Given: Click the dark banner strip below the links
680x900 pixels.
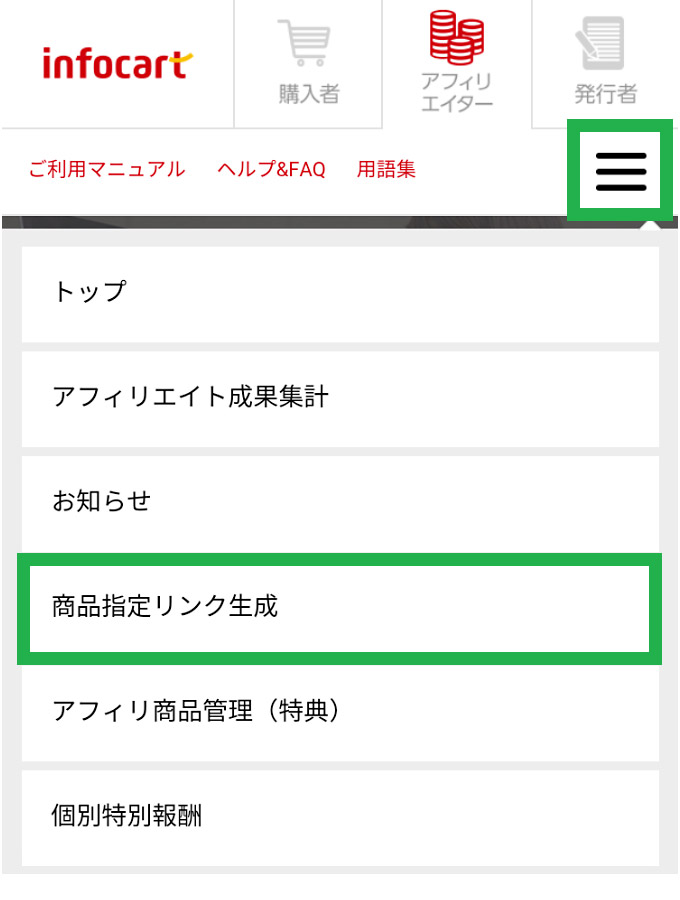Looking at the screenshot, I should (x=280, y=222).
